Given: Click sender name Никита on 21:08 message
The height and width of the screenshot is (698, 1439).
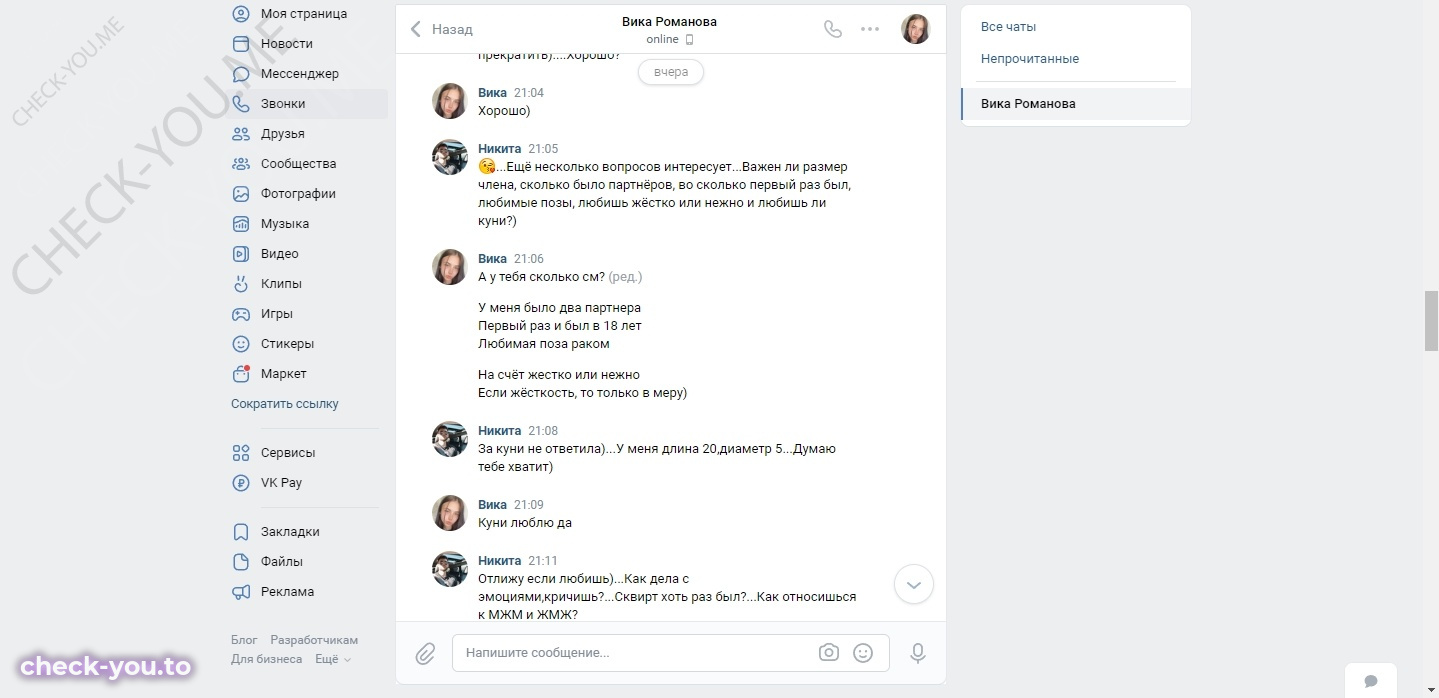Looking at the screenshot, I should tap(500, 431).
